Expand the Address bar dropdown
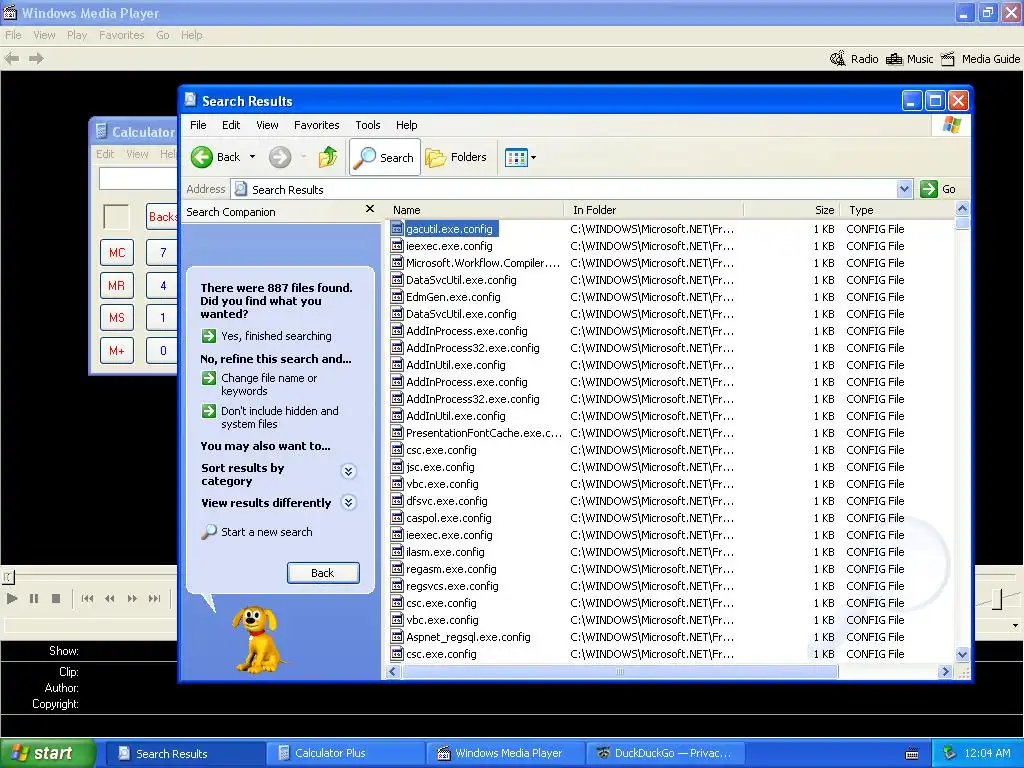 point(904,189)
